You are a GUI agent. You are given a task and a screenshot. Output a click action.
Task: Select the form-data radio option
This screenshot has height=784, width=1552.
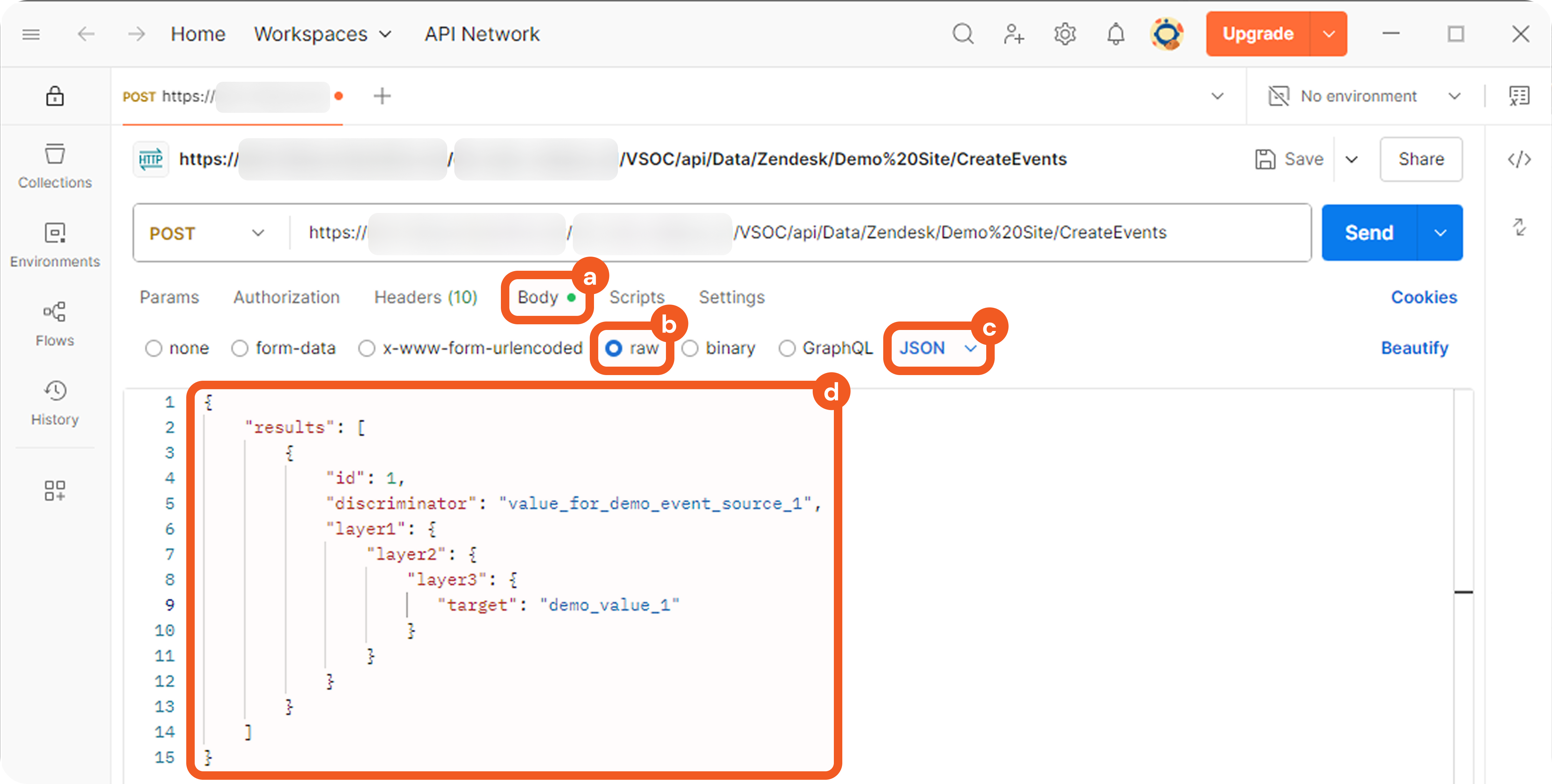(x=240, y=348)
